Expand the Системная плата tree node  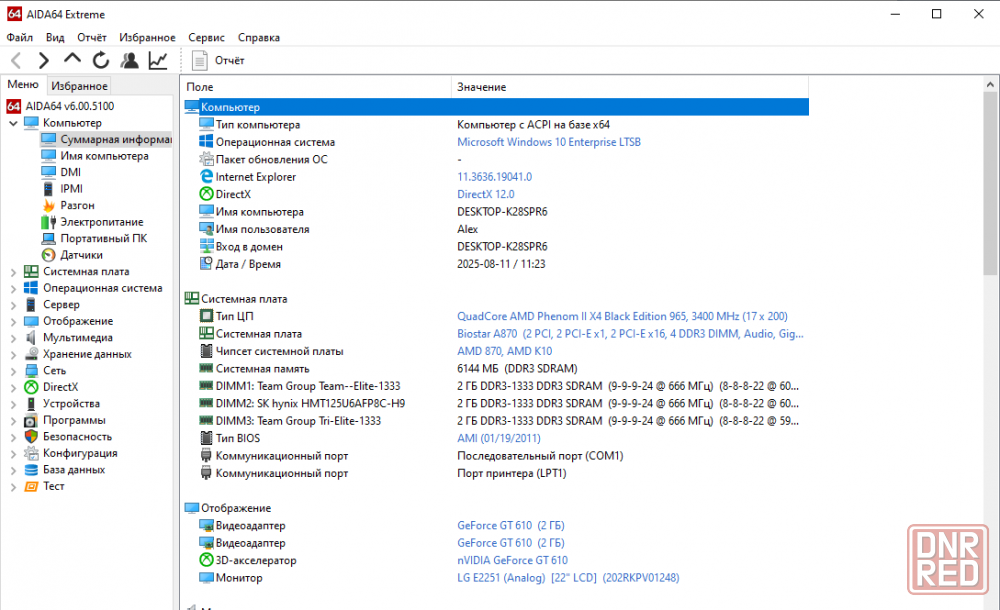(13, 272)
